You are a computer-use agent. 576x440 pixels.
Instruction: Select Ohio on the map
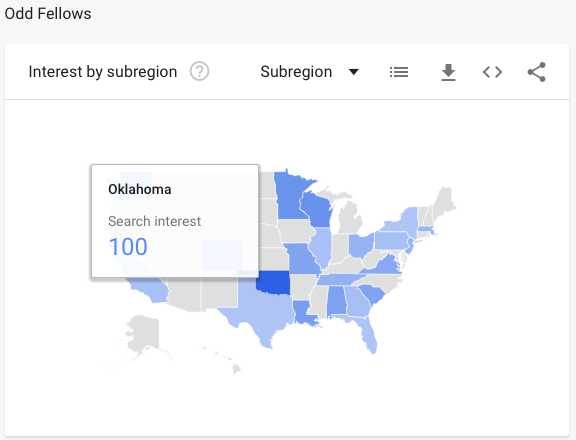[x=361, y=245]
